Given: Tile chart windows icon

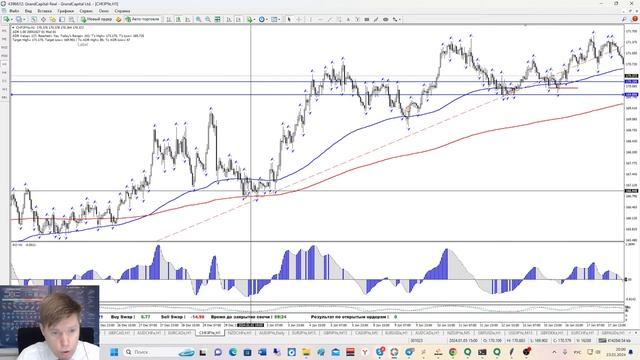Looking at the screenshot, I should coord(218,19).
